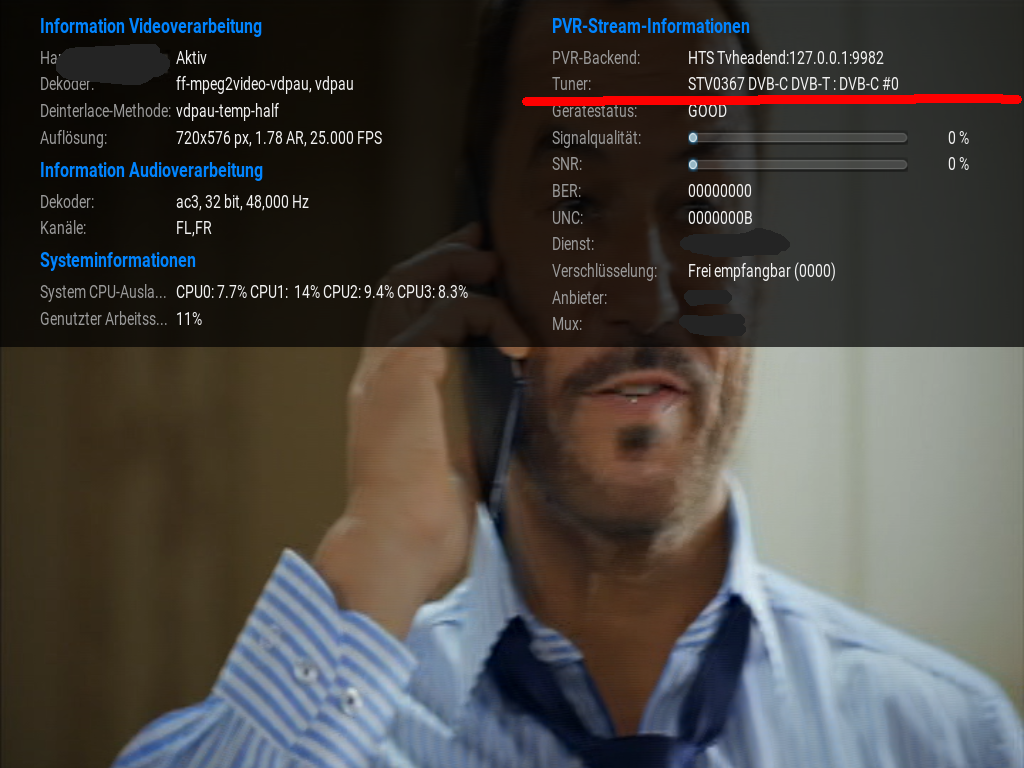Click the 'Mux:' label
This screenshot has height=768, width=1024.
tap(567, 324)
